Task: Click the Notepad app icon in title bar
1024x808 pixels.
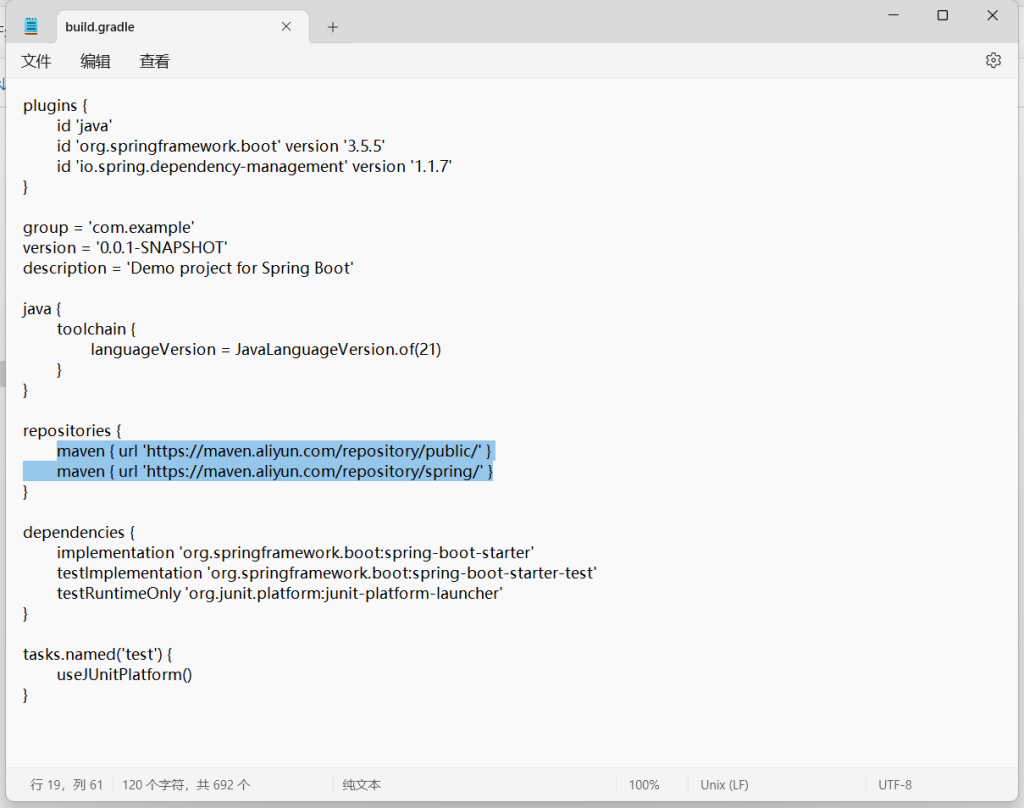Action: [31, 27]
